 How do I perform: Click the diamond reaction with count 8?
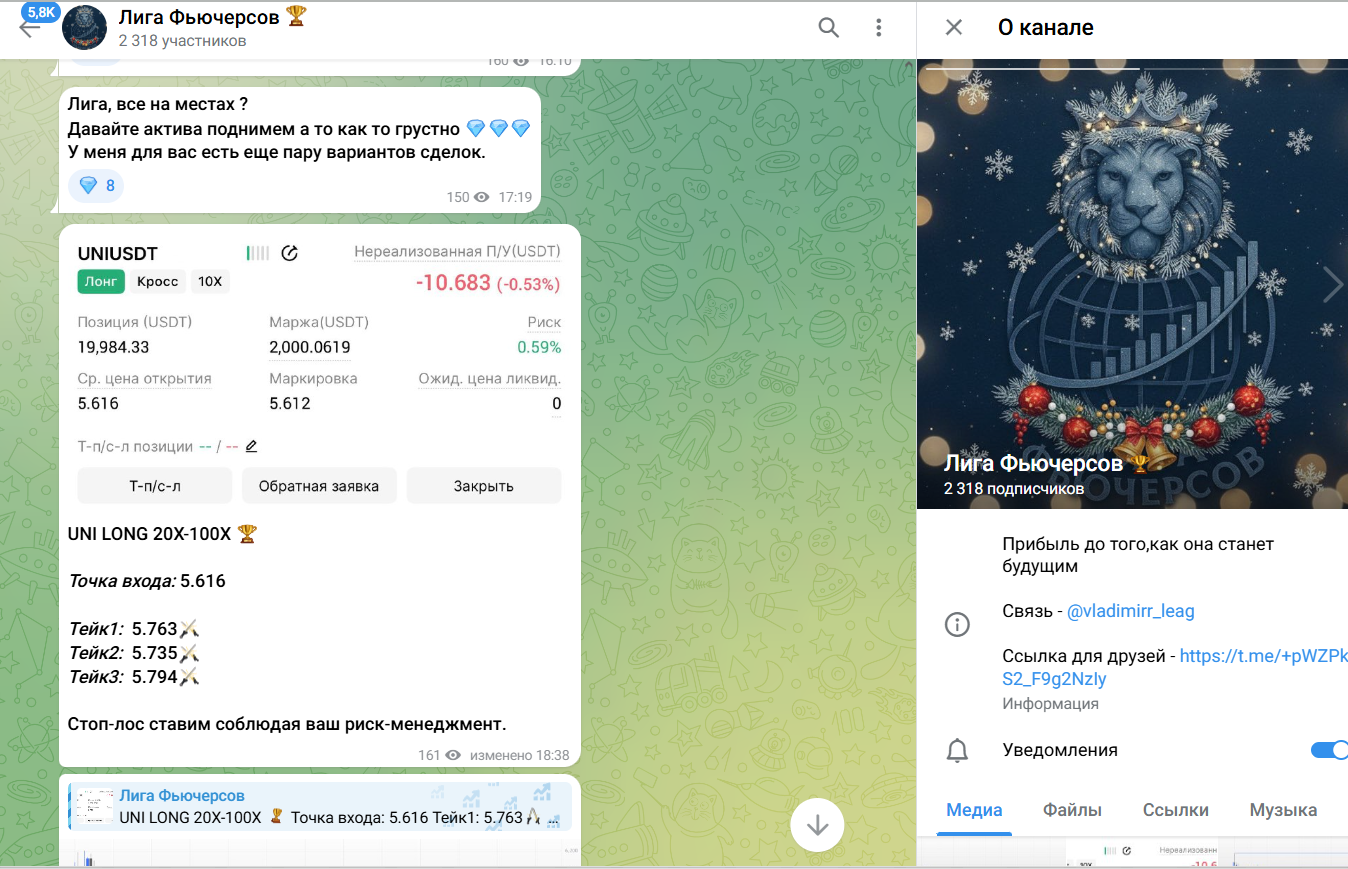96,185
